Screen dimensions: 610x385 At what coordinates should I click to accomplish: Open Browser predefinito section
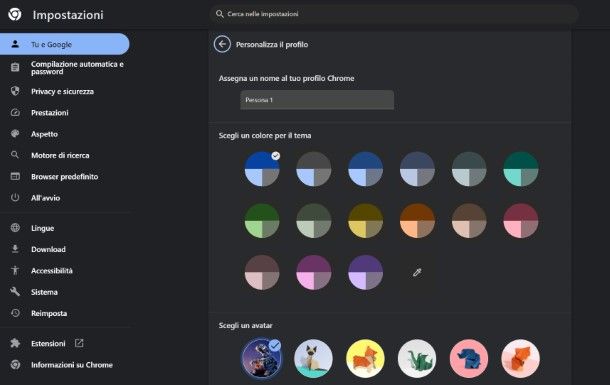[65, 177]
